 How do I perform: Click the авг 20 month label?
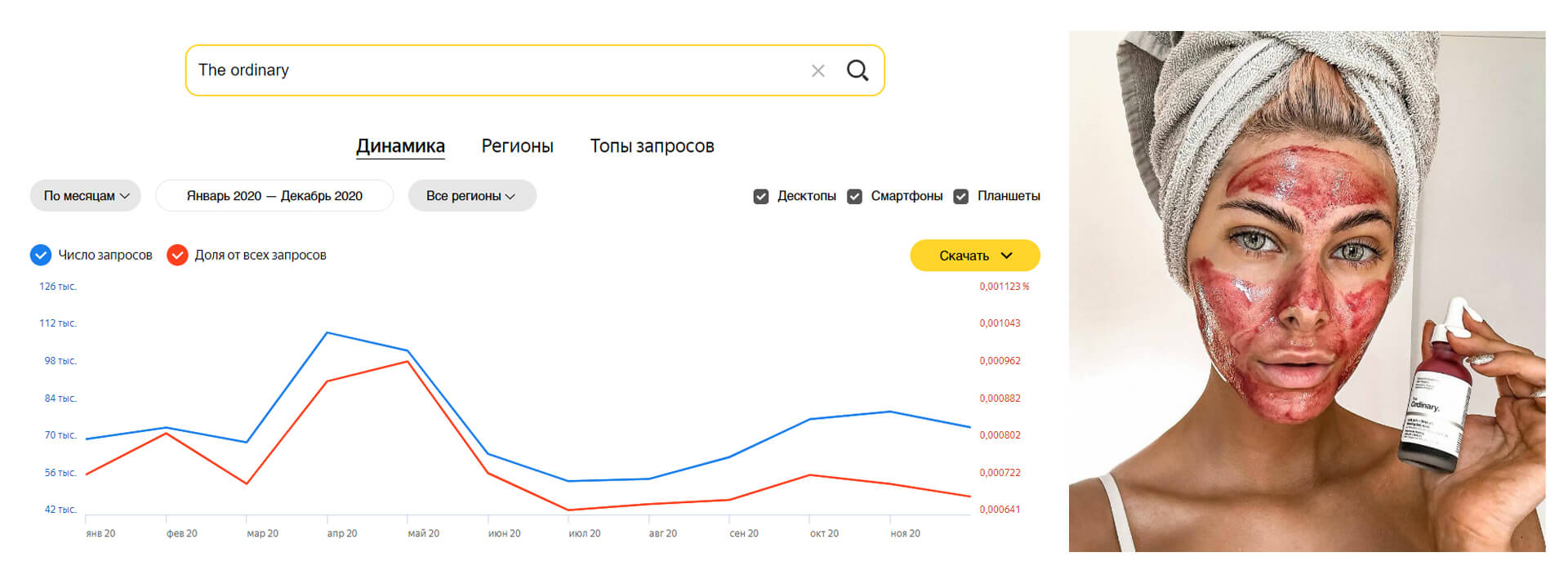[x=663, y=534]
